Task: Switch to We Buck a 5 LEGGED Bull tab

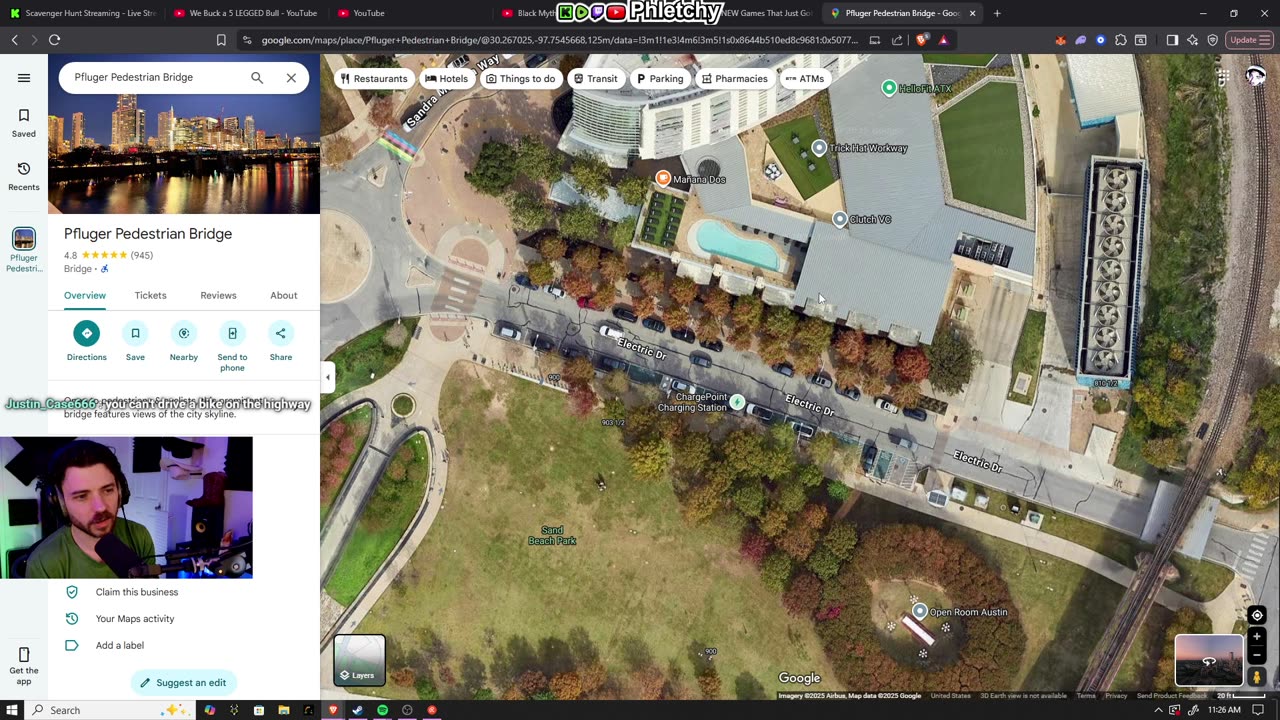Action: (x=246, y=13)
